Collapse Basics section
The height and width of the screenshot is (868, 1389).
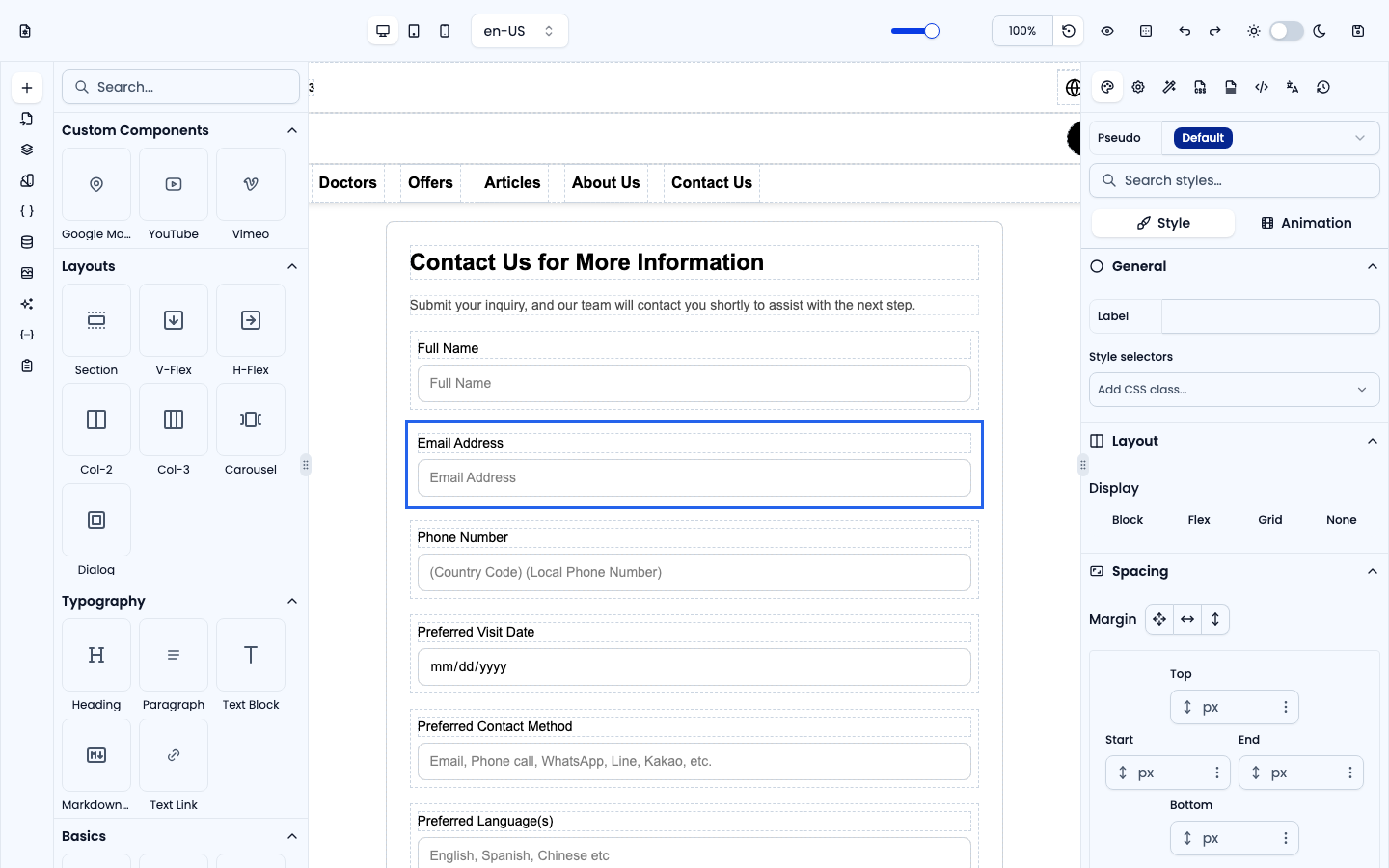tap(292, 836)
